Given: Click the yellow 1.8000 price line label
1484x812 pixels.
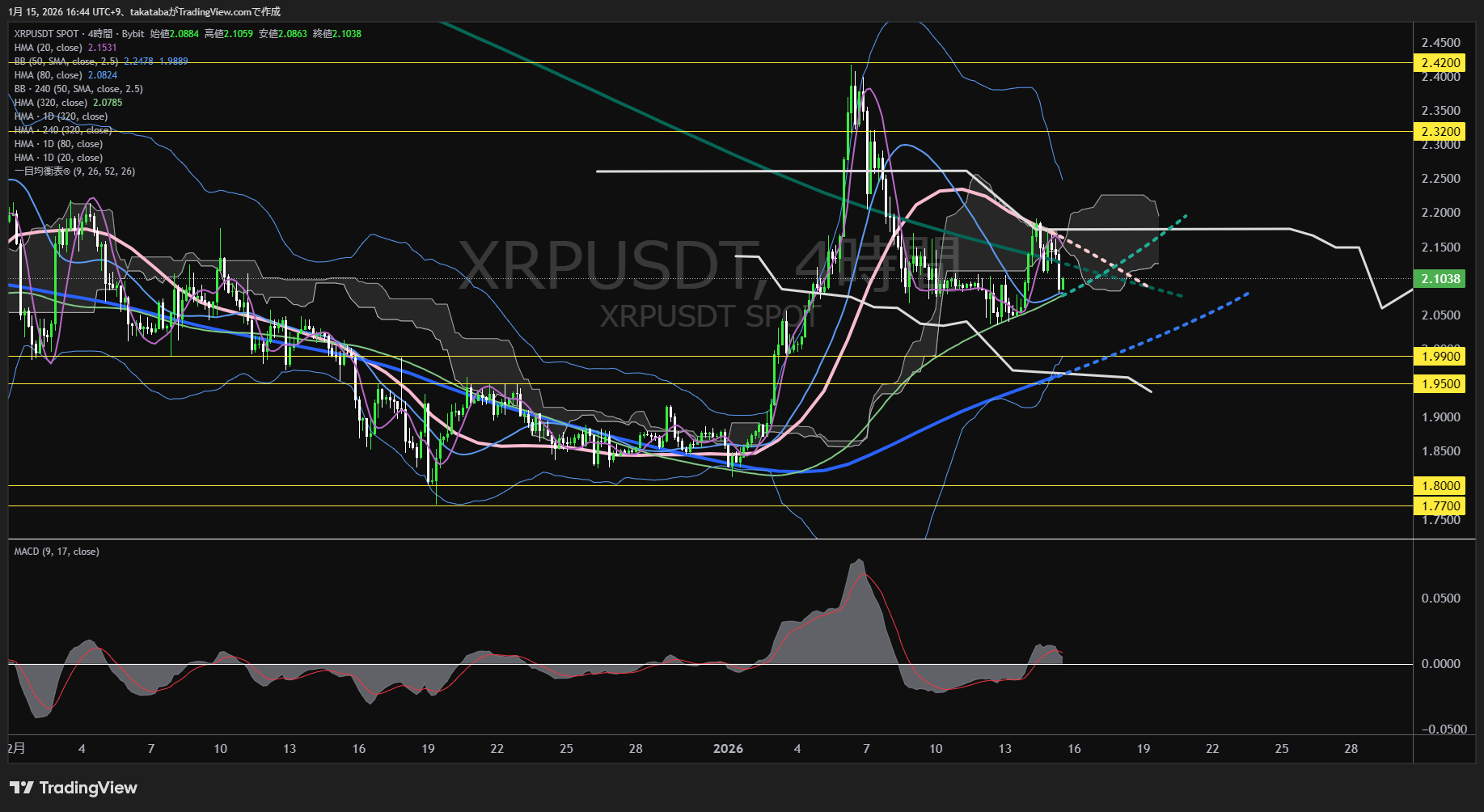Looking at the screenshot, I should [x=1440, y=485].
